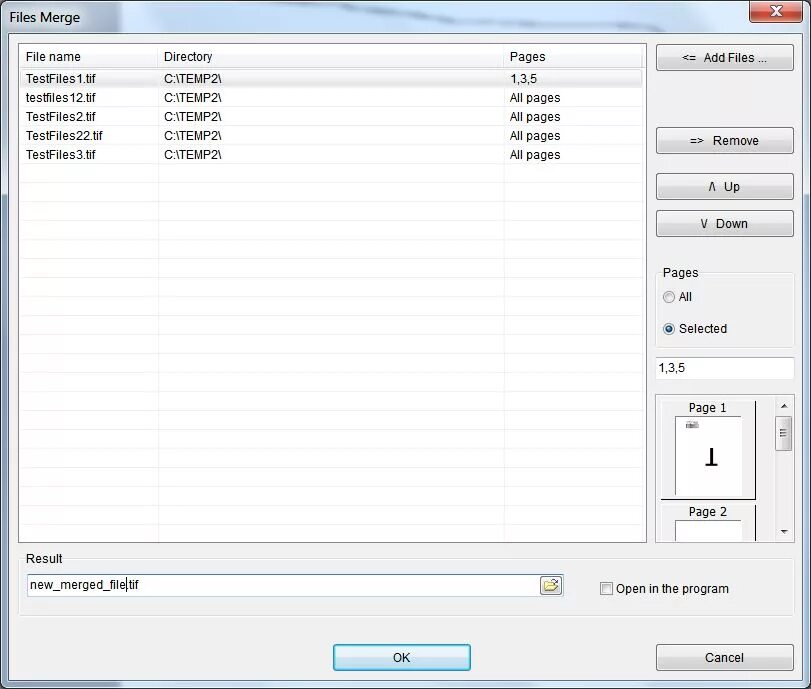811x689 pixels.
Task: Click the Pages column header
Action: click(x=573, y=56)
